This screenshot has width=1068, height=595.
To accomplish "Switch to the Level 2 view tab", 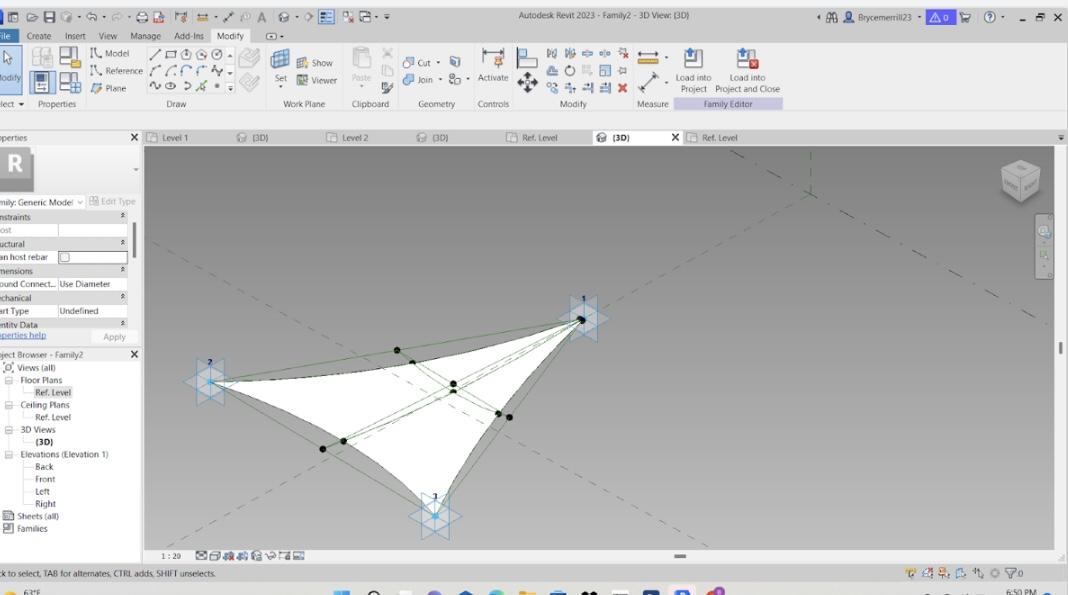I will pos(356,138).
